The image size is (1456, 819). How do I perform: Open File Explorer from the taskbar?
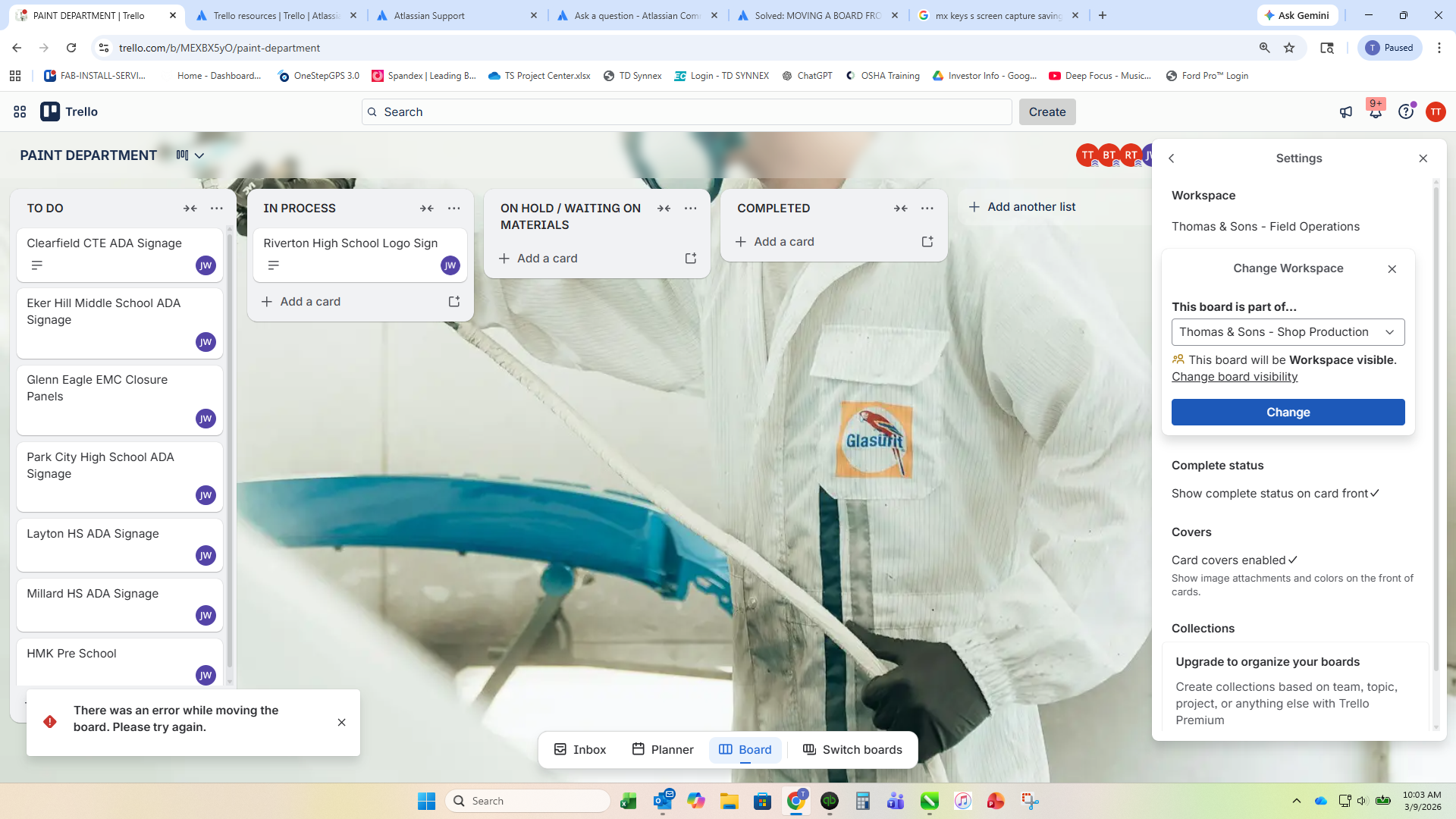tap(730, 802)
